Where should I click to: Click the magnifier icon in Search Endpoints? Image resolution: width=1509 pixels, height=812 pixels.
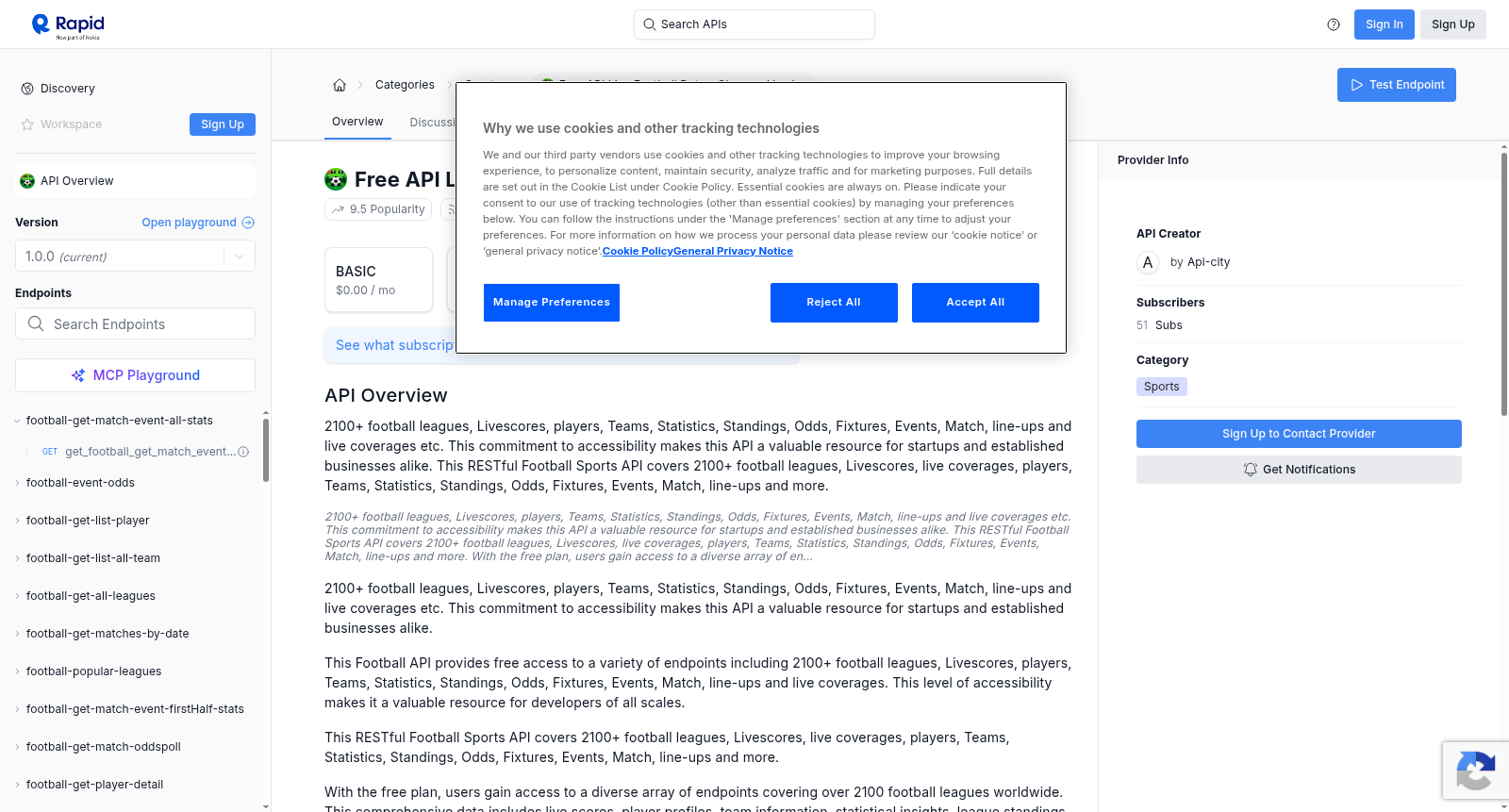pyautogui.click(x=36, y=323)
